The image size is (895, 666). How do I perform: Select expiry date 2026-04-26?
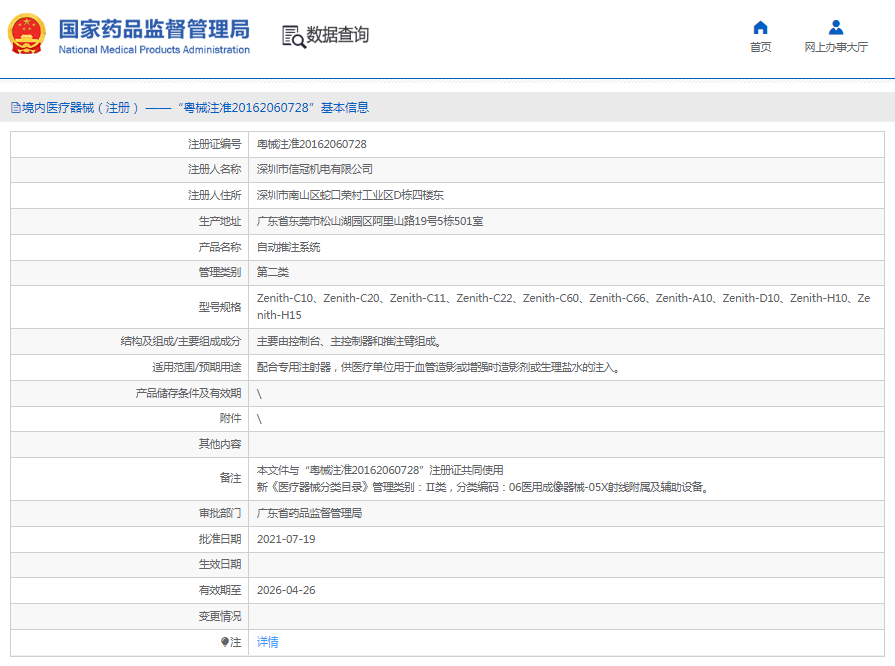(286, 590)
